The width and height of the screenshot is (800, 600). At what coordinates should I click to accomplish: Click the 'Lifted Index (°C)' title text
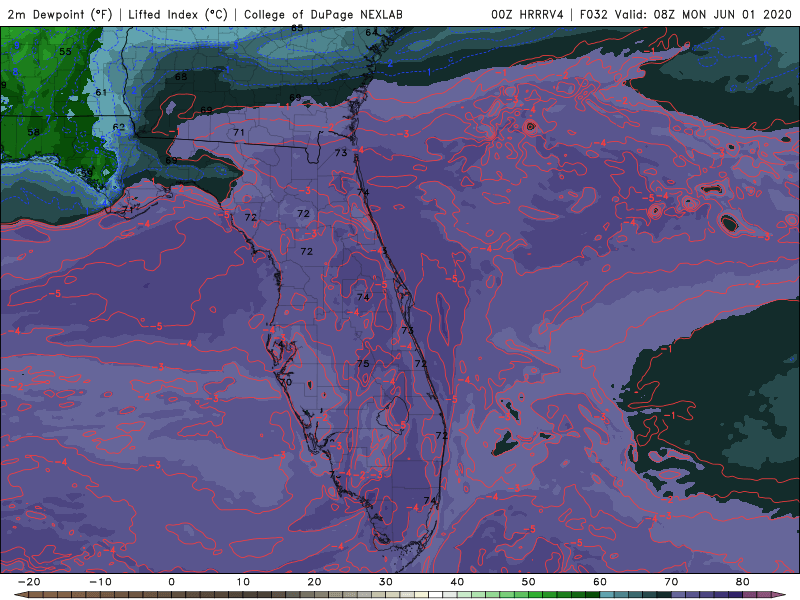tap(178, 14)
